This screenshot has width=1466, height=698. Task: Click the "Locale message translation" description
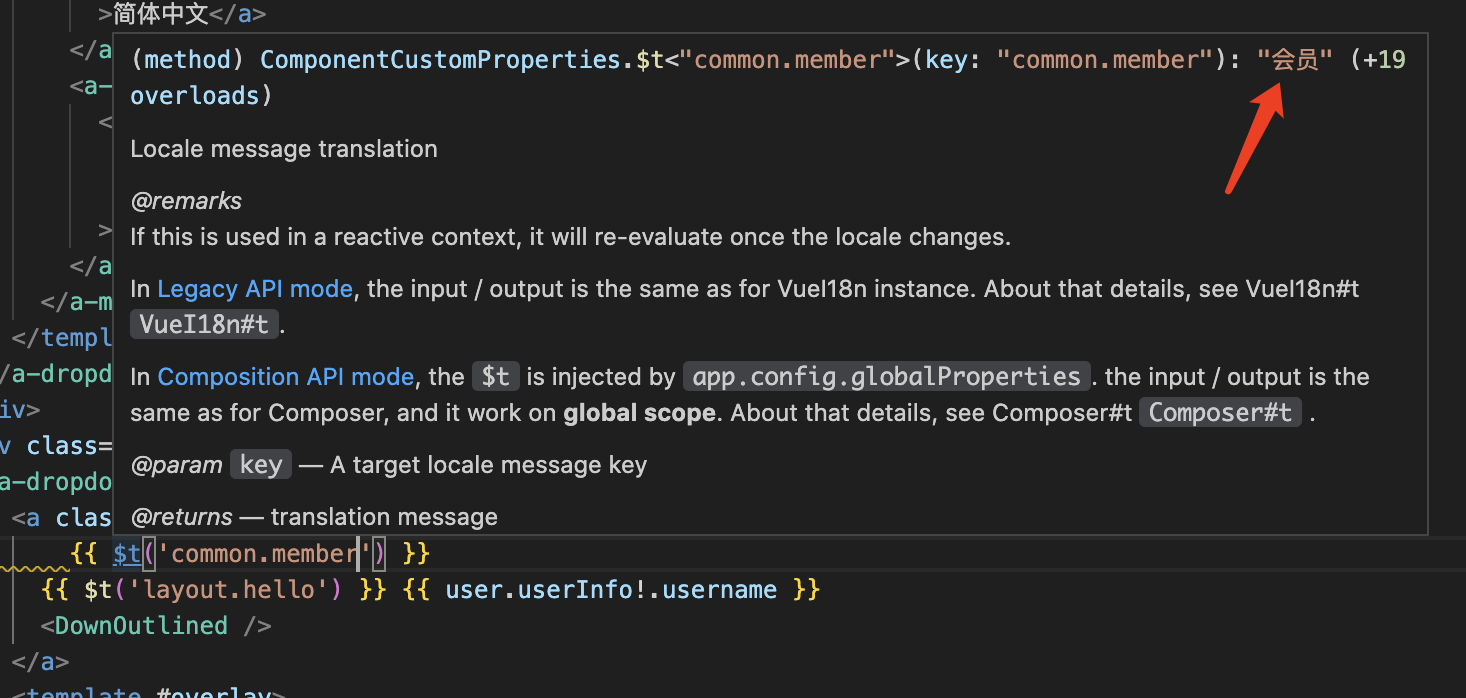pos(284,149)
